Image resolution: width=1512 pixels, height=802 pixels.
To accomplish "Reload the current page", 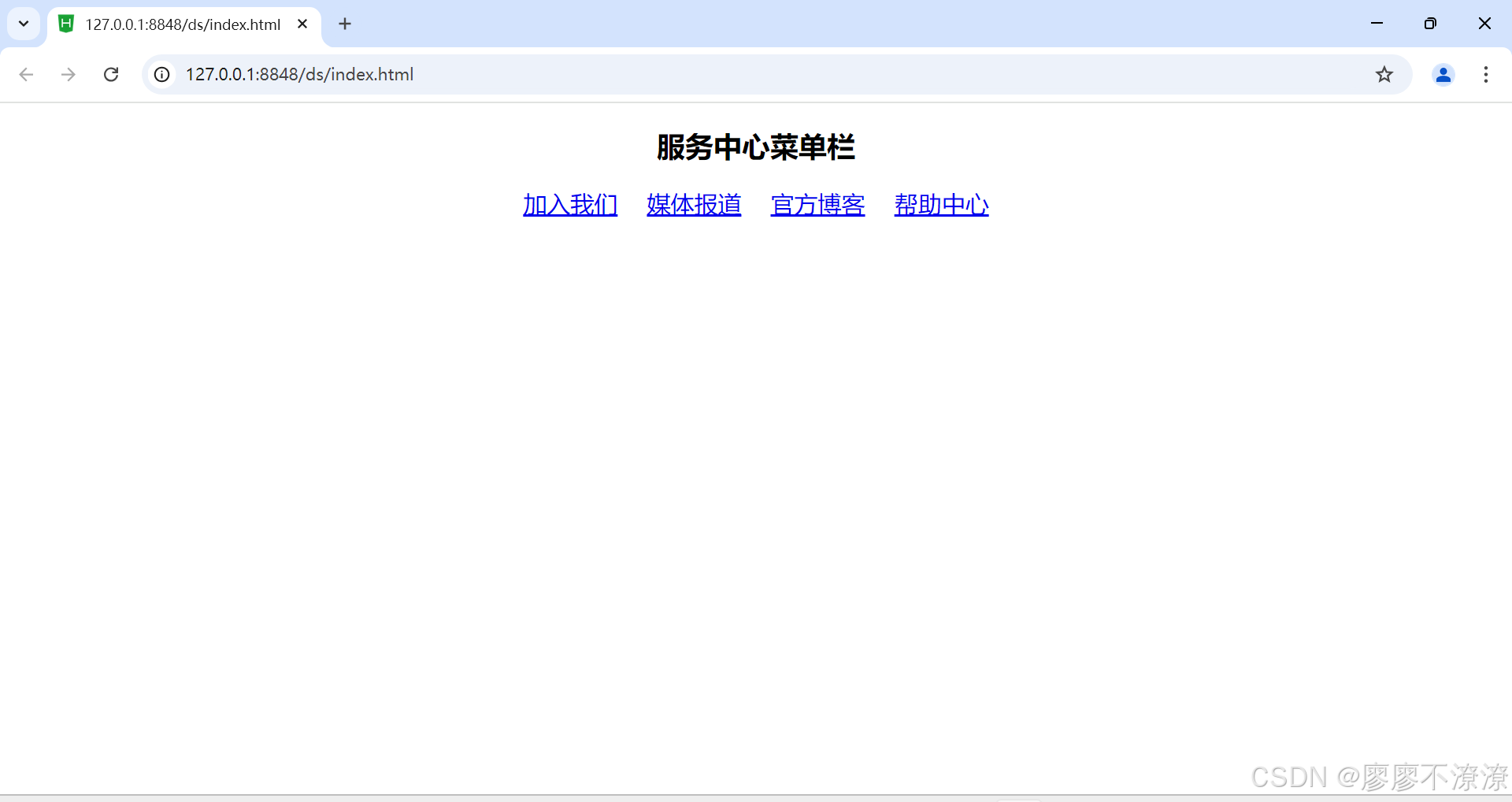I will [x=111, y=74].
